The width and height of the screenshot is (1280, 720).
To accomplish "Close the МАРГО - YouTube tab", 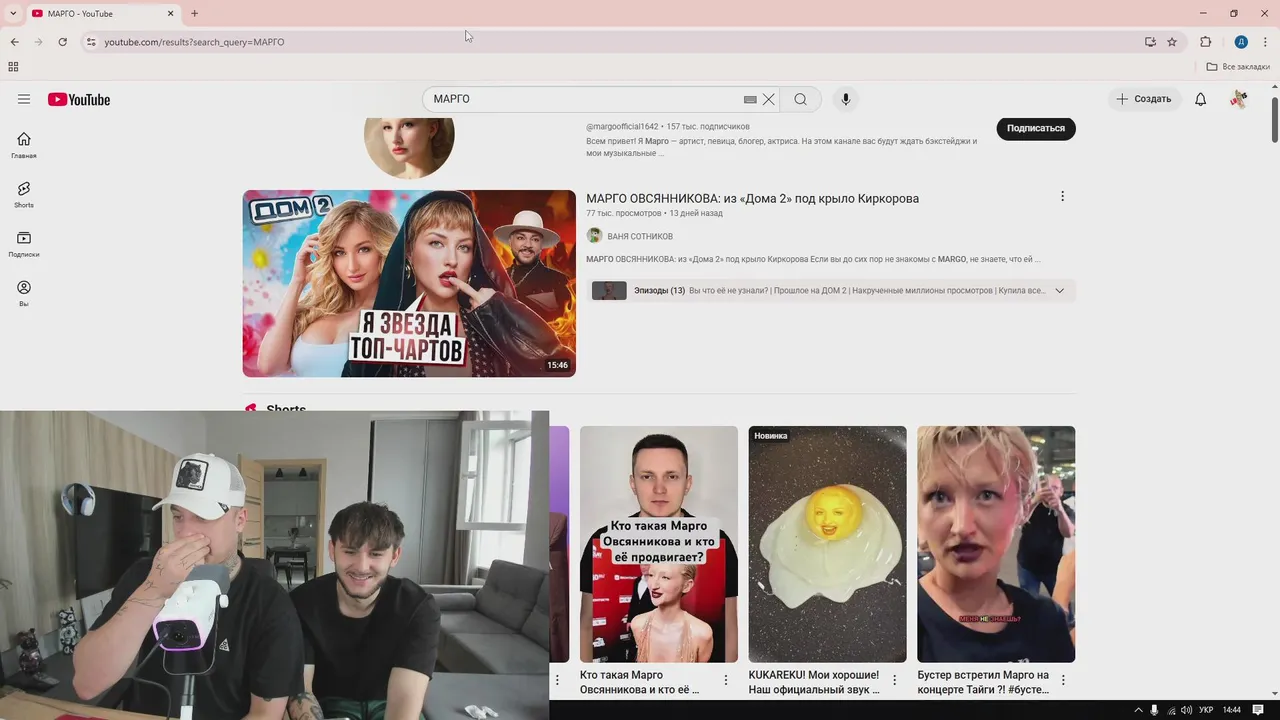I will pyautogui.click(x=170, y=13).
